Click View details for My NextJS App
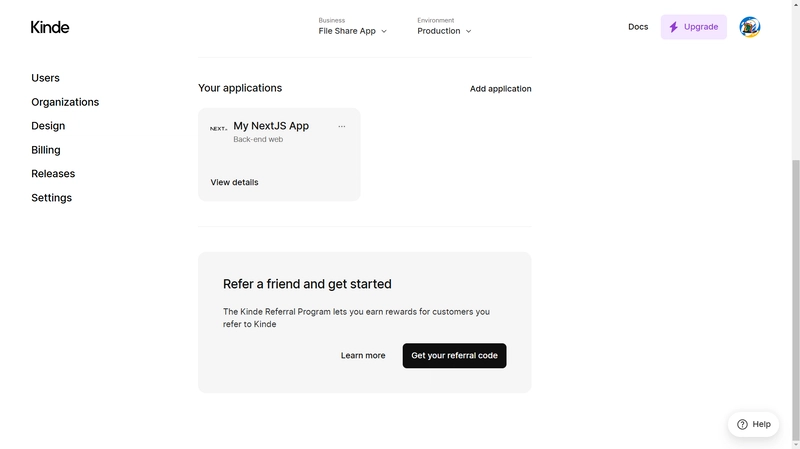Image resolution: width=800 pixels, height=449 pixels. point(234,182)
